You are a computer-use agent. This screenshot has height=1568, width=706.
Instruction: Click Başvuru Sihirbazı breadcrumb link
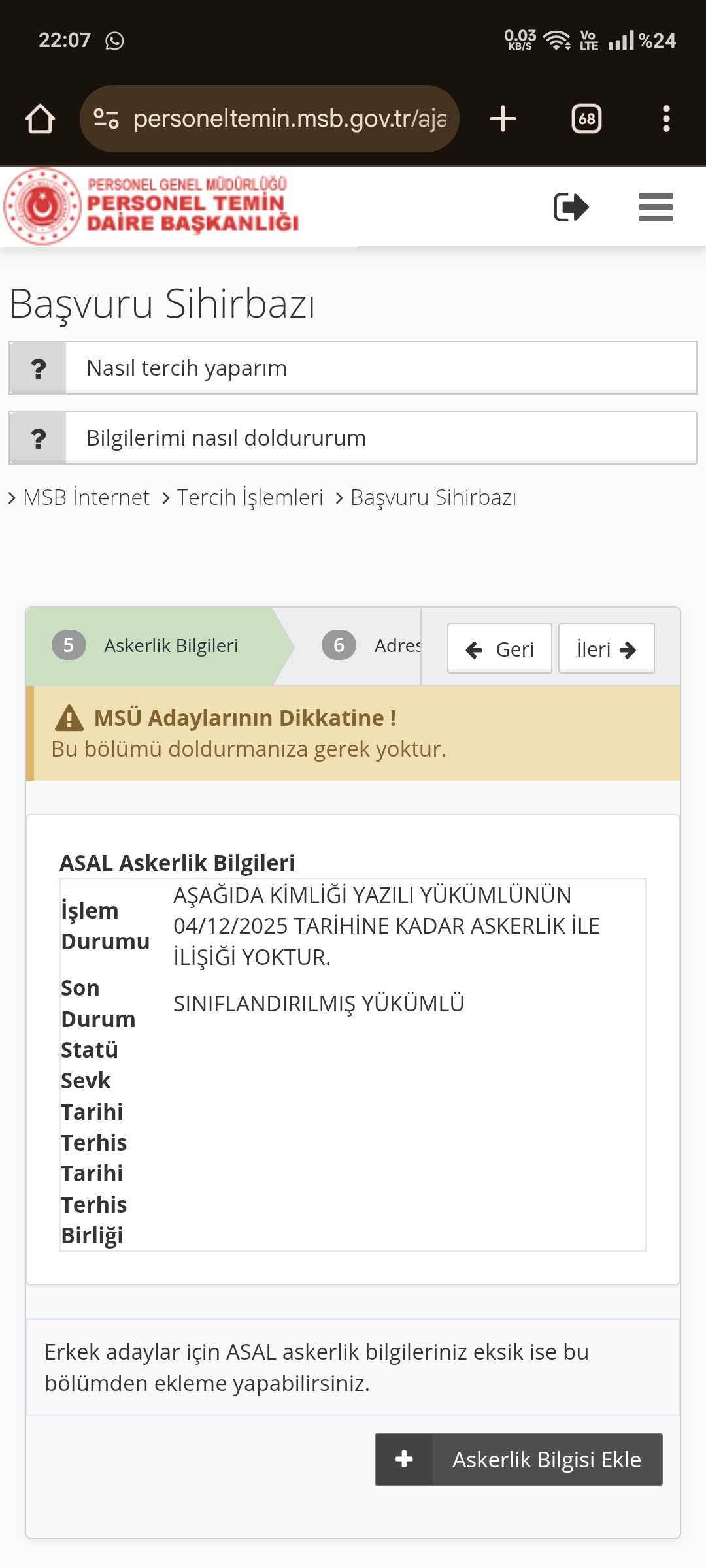pos(433,498)
